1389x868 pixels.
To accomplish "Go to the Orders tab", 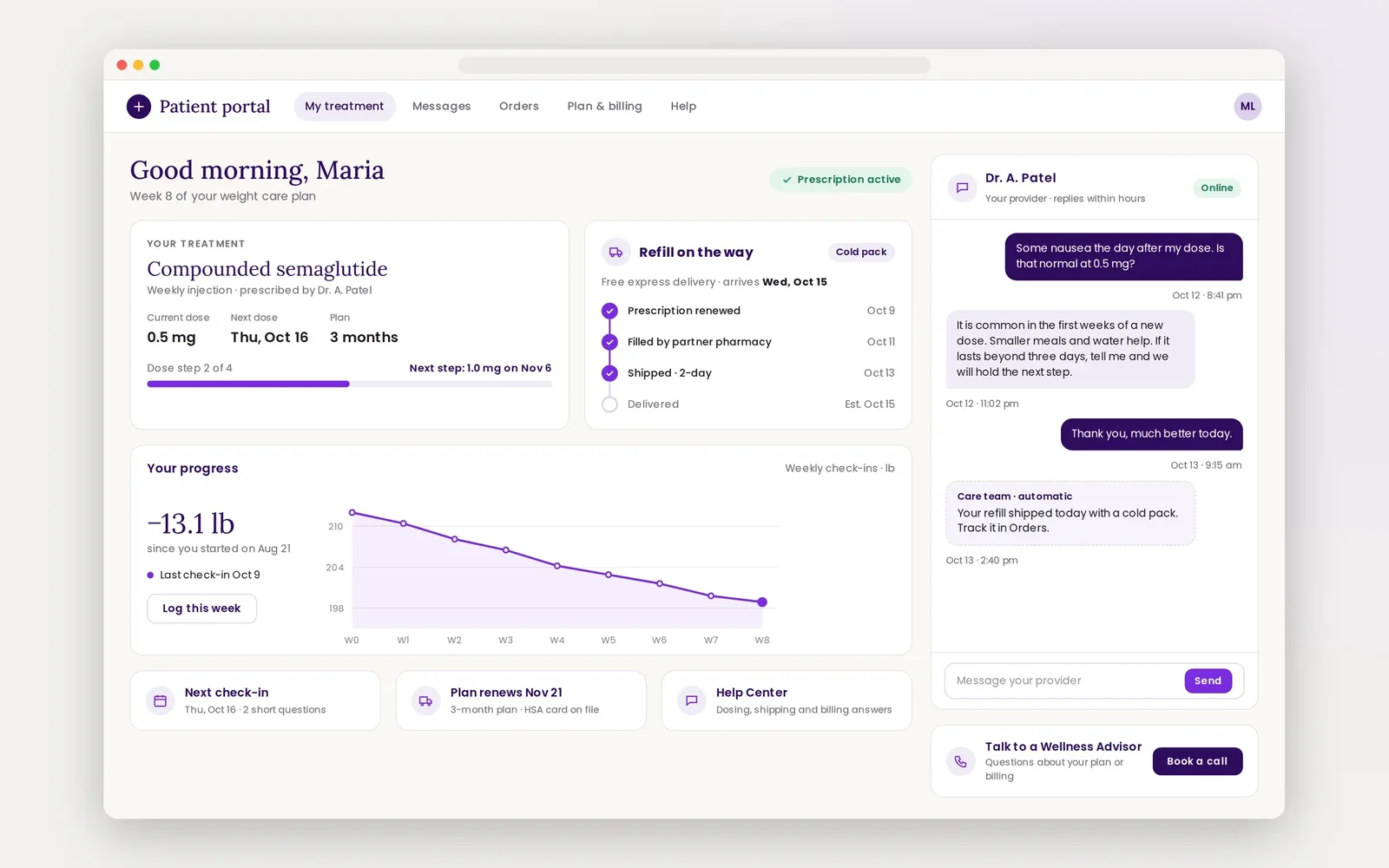I will [519, 107].
